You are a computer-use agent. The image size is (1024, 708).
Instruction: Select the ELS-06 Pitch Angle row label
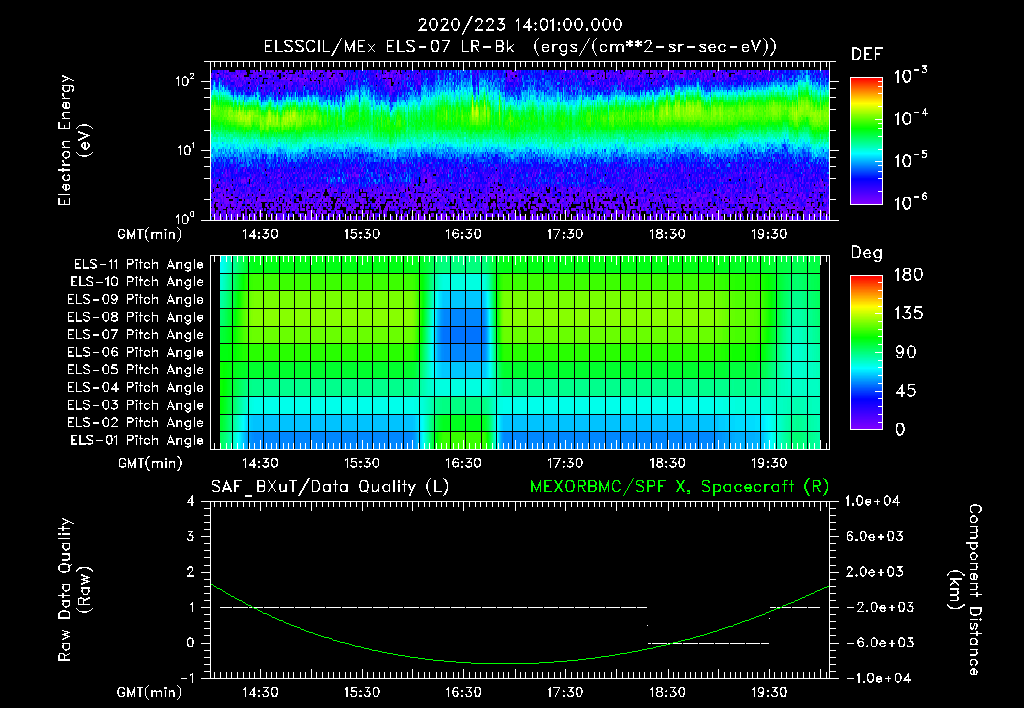(136, 352)
